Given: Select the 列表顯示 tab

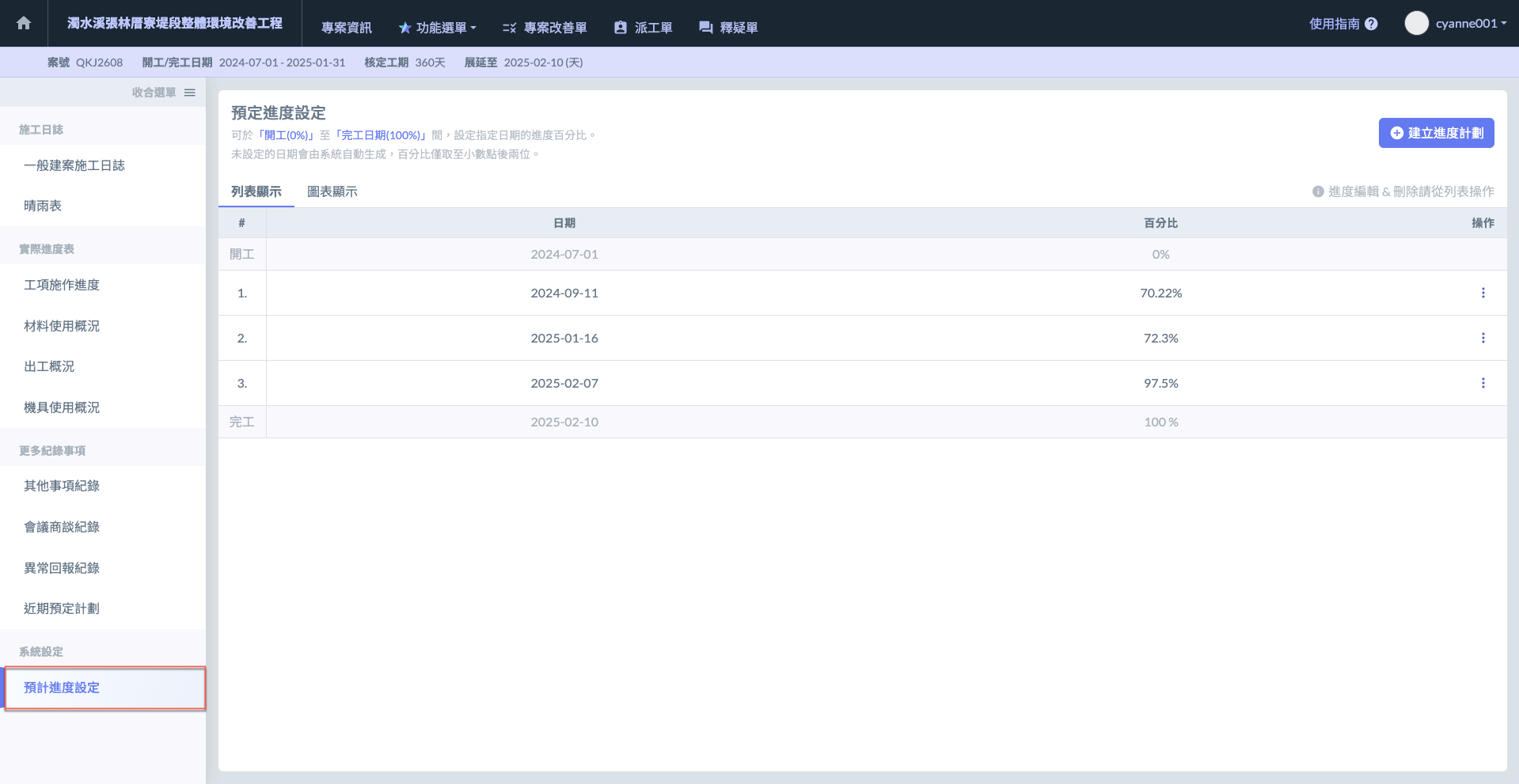Looking at the screenshot, I should [256, 191].
